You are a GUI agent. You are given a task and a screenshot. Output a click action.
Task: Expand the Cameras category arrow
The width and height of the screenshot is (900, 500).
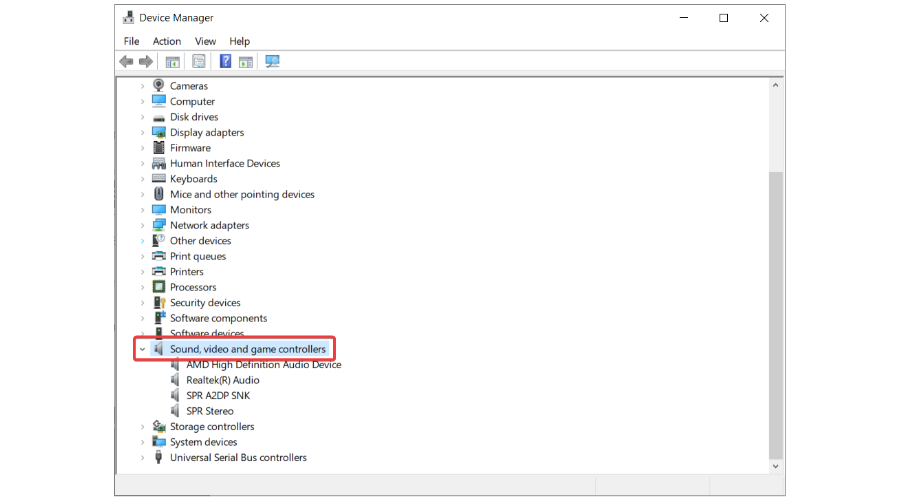[142, 86]
